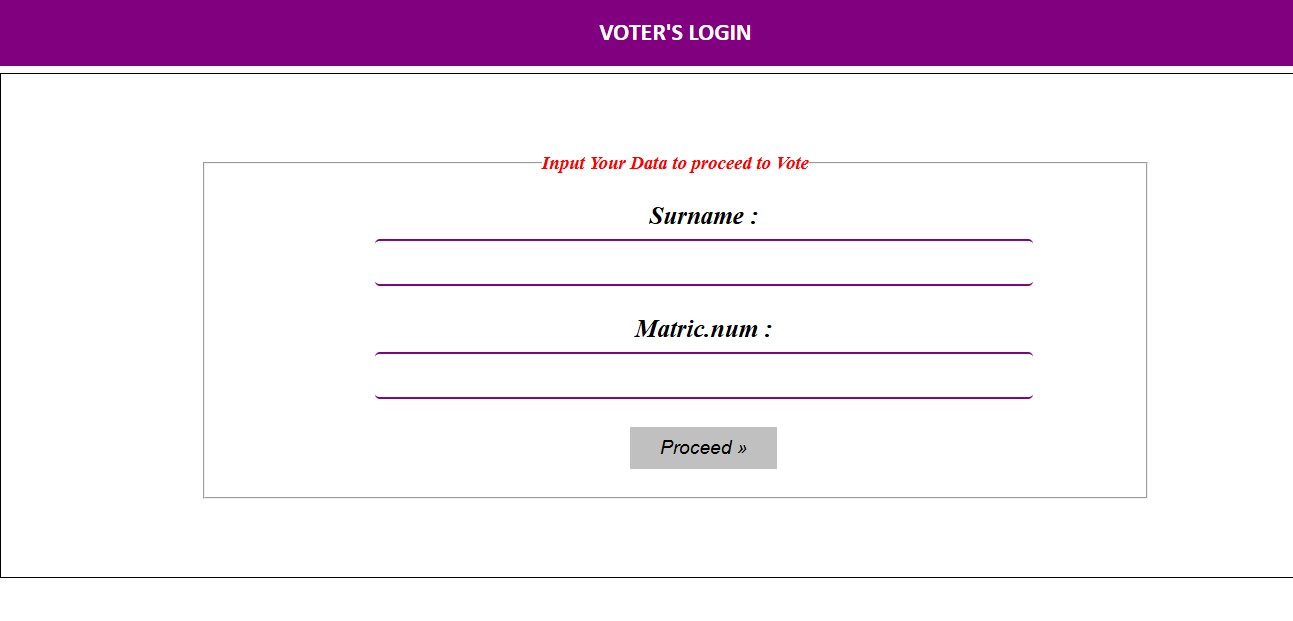Click the purple header bar right of the title
The height and width of the screenshot is (621, 1293).
click(x=1050, y=33)
